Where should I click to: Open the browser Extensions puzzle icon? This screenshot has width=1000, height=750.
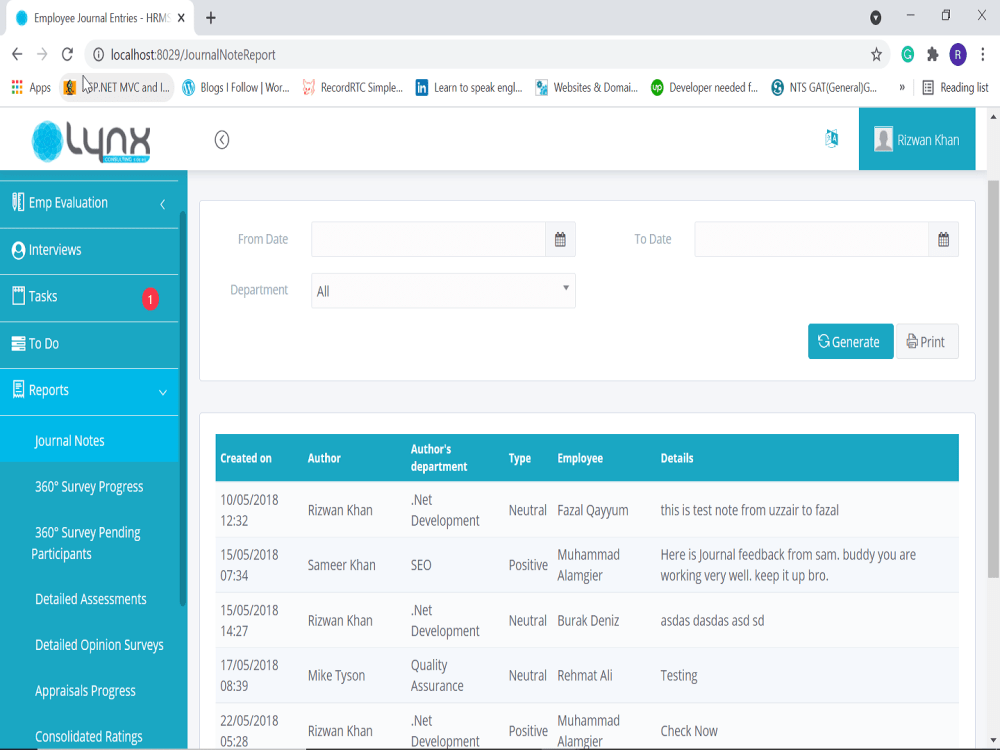[932, 54]
